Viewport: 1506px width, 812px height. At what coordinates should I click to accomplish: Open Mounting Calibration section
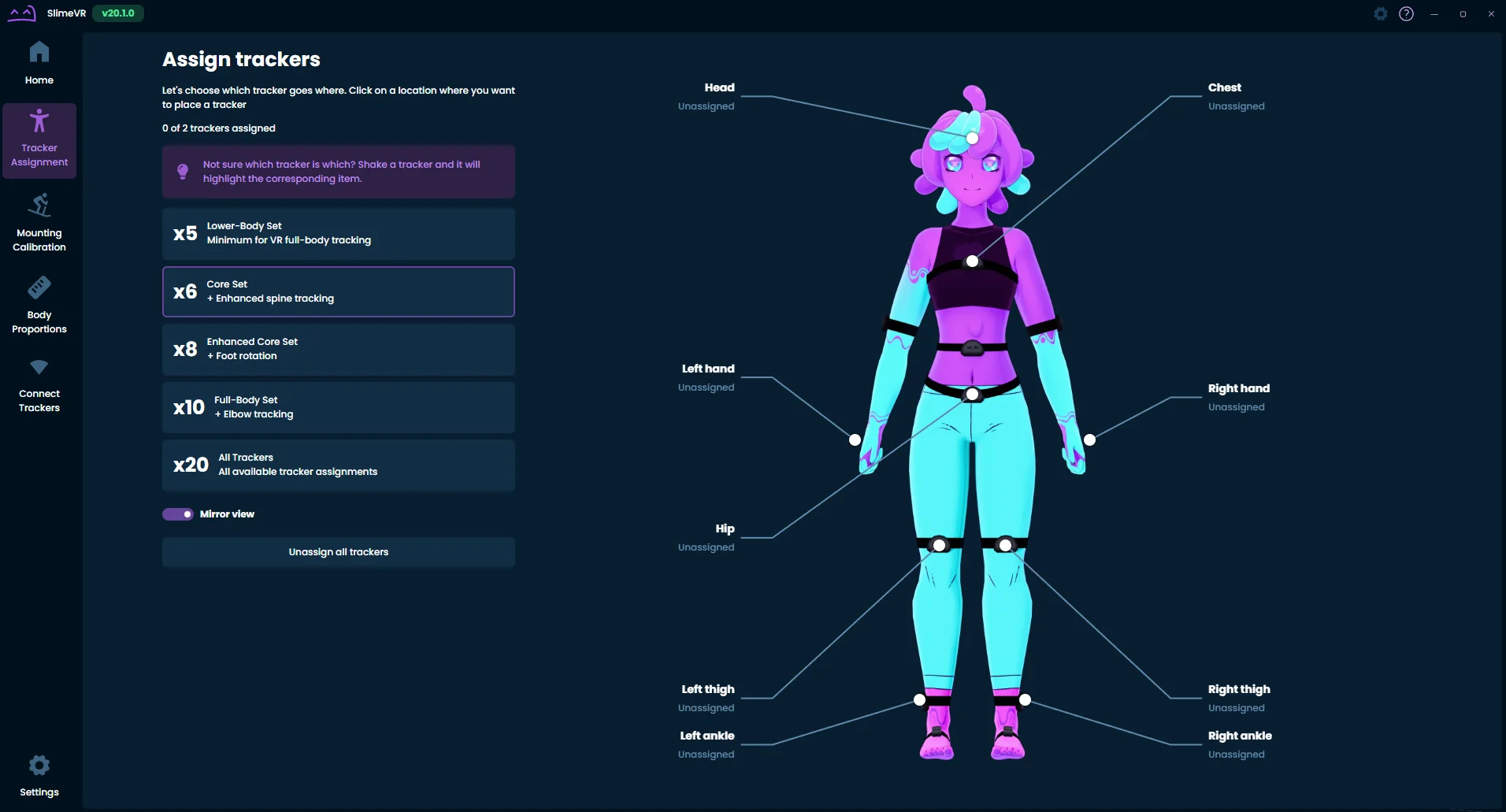click(39, 222)
